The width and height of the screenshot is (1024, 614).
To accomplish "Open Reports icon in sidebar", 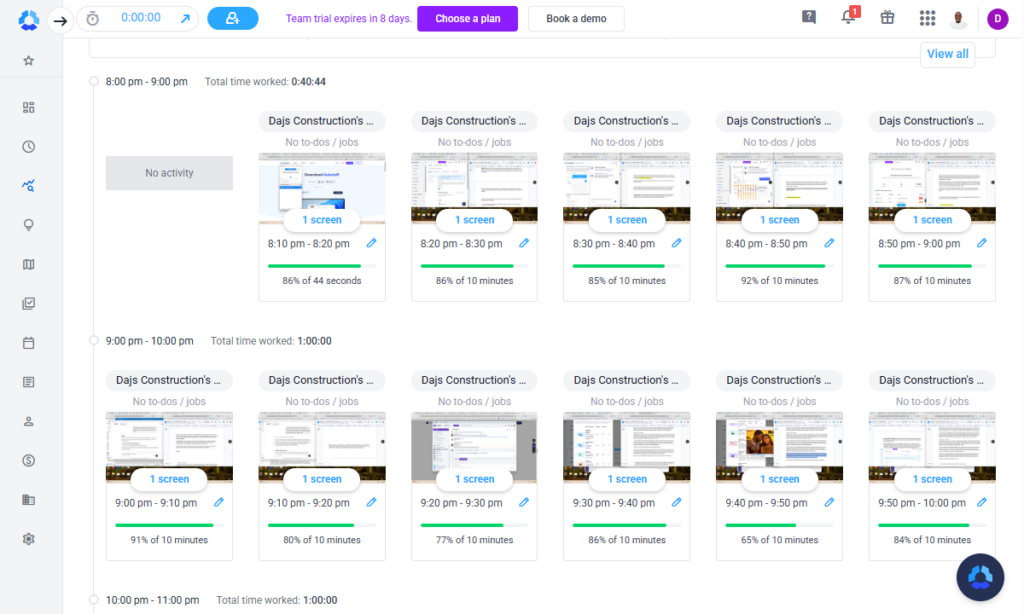I will [29, 381].
